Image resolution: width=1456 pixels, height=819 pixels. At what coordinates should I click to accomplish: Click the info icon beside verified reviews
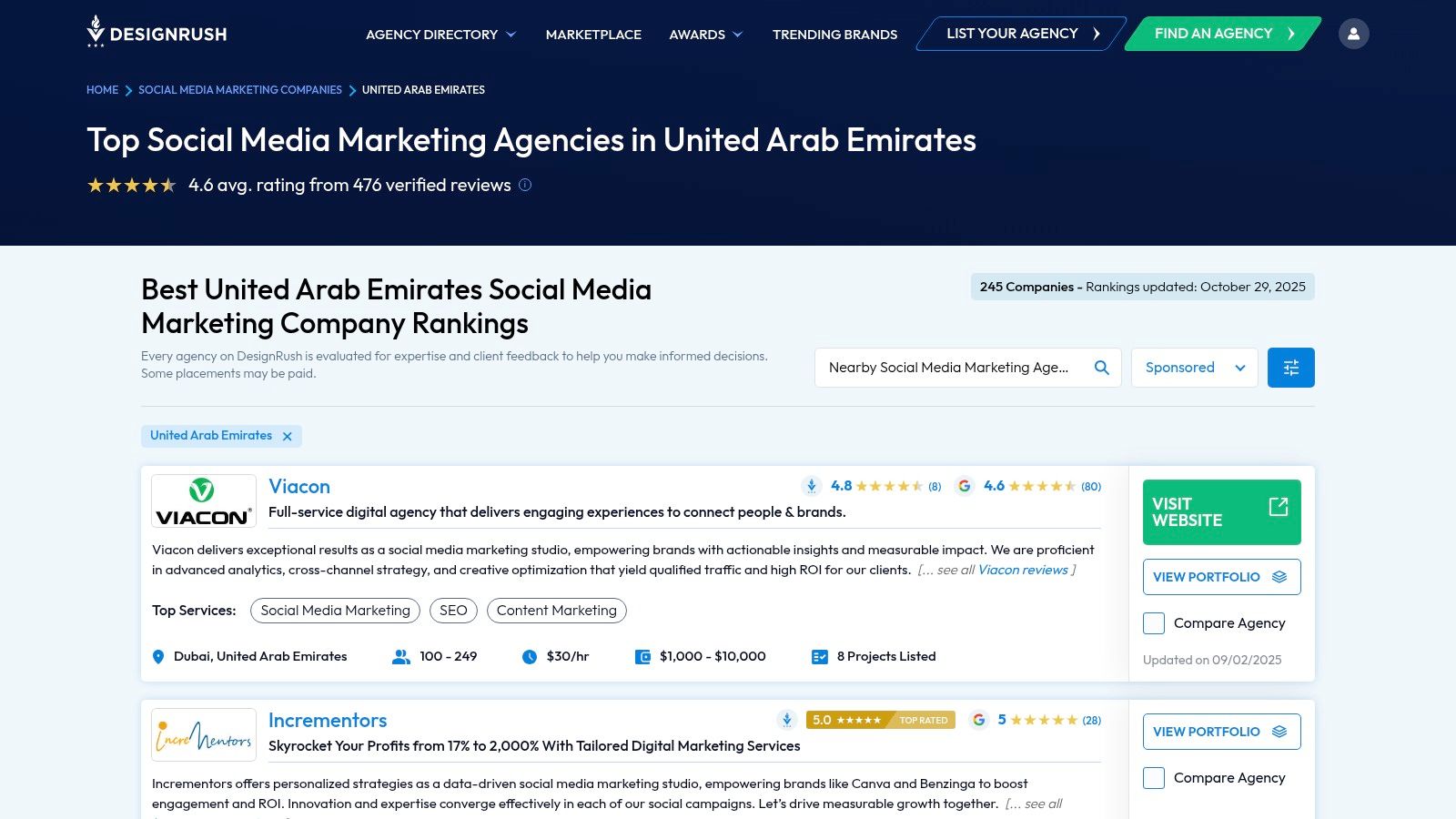(525, 185)
